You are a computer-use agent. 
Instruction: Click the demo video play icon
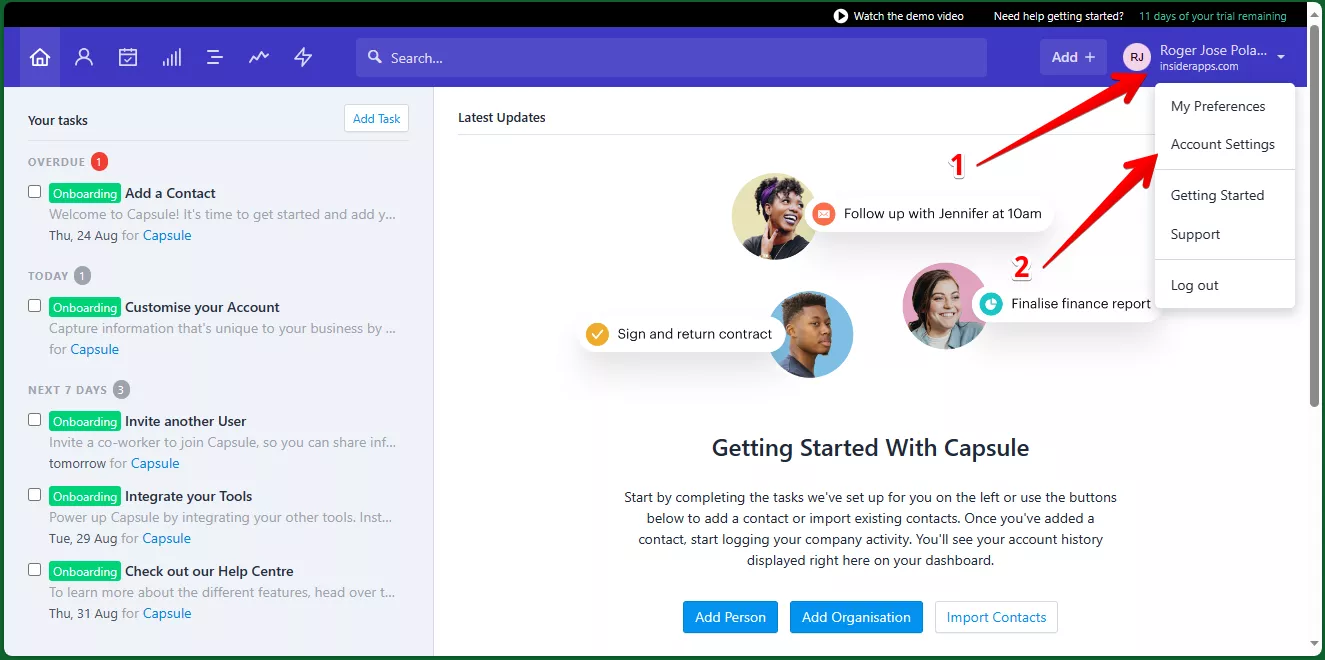click(x=841, y=16)
